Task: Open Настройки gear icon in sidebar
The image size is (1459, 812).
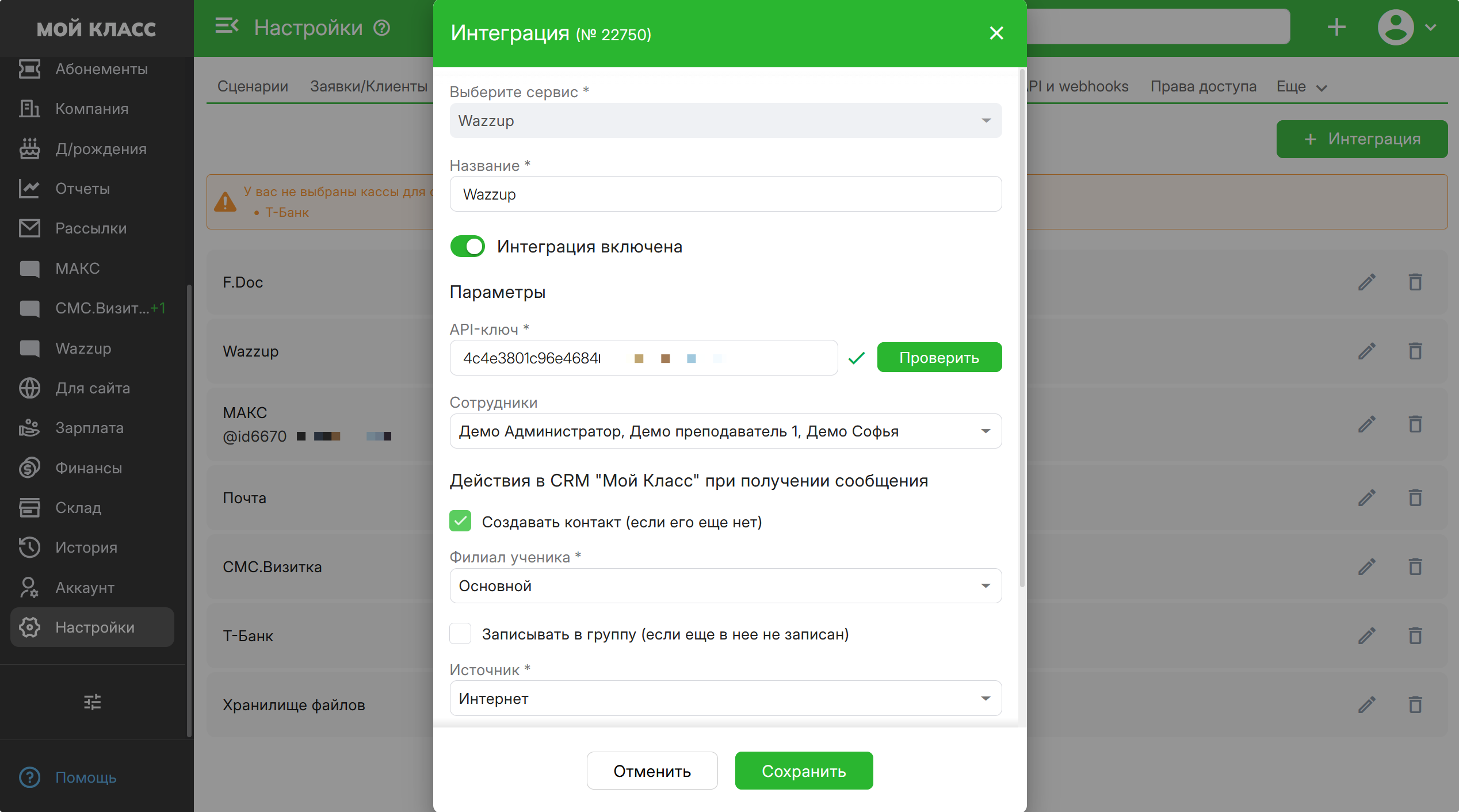Action: 29,627
